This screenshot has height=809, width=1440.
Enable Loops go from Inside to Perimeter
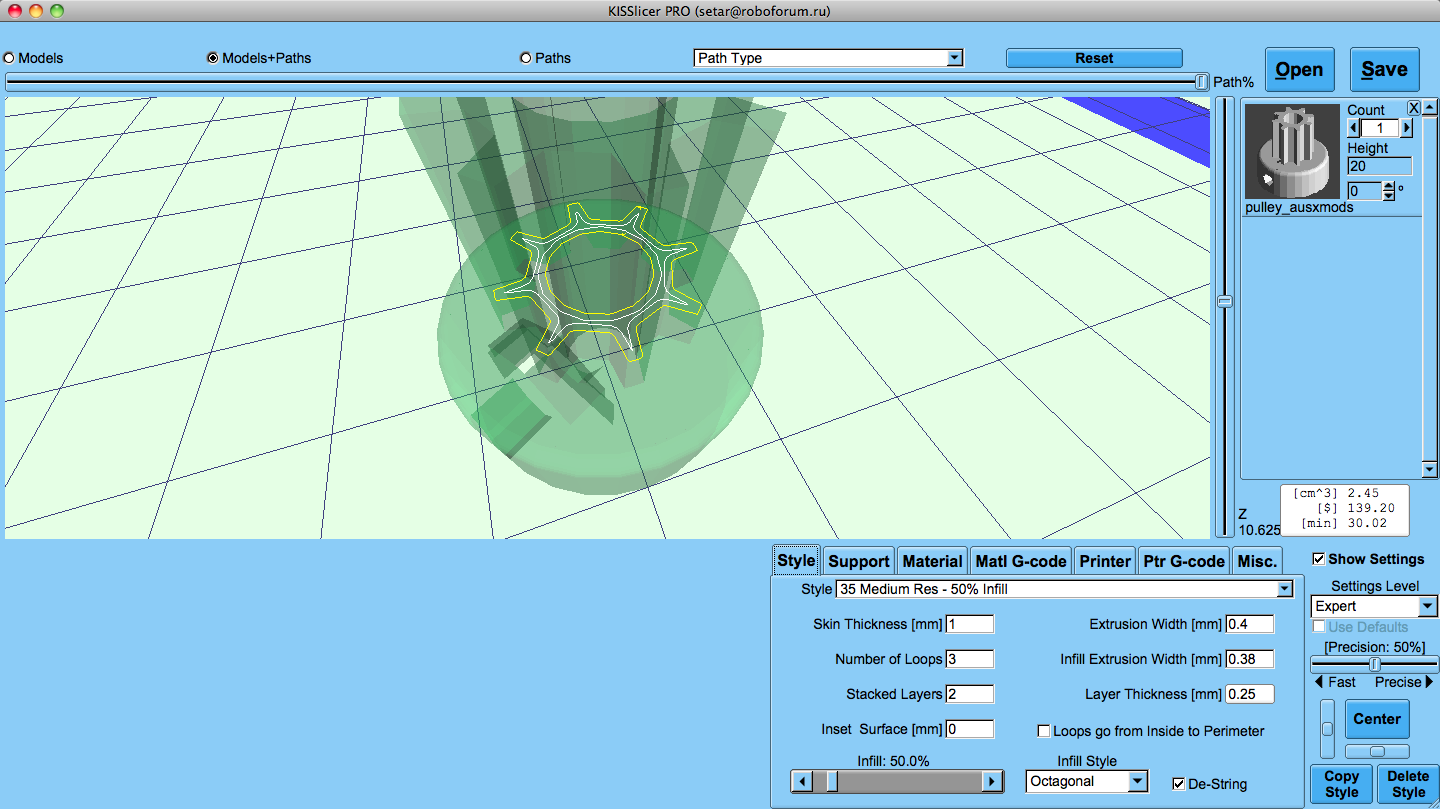click(x=1044, y=731)
